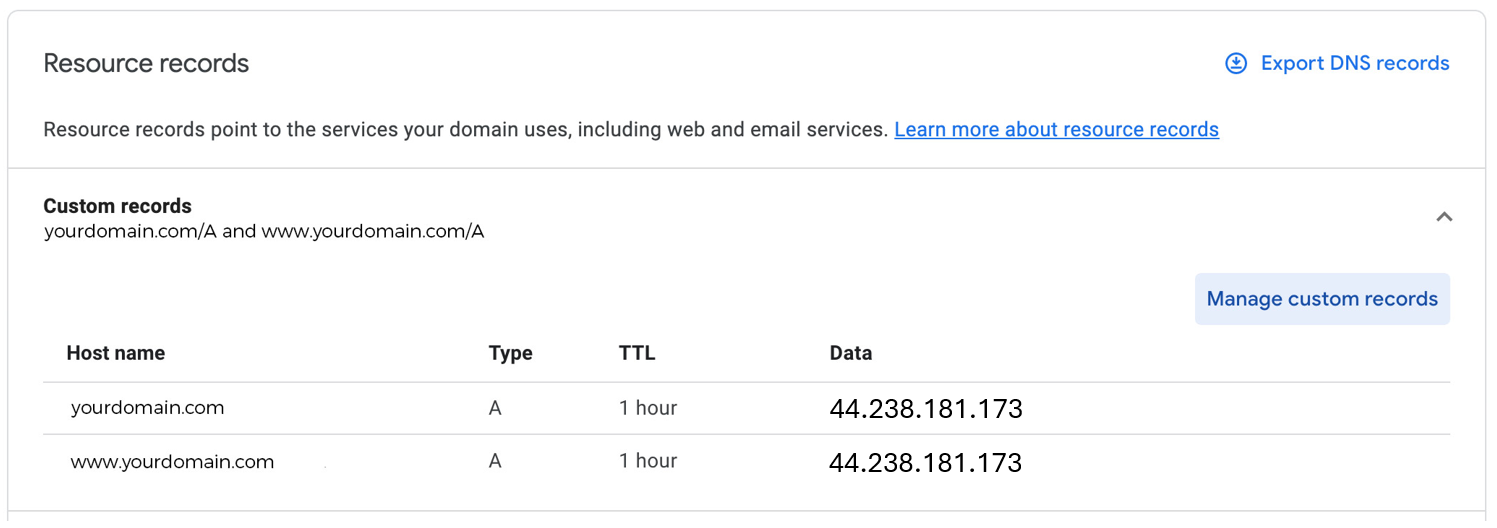Select the www.yourdomain.com host name cell
This screenshot has height=528, width=1497.
click(172, 462)
